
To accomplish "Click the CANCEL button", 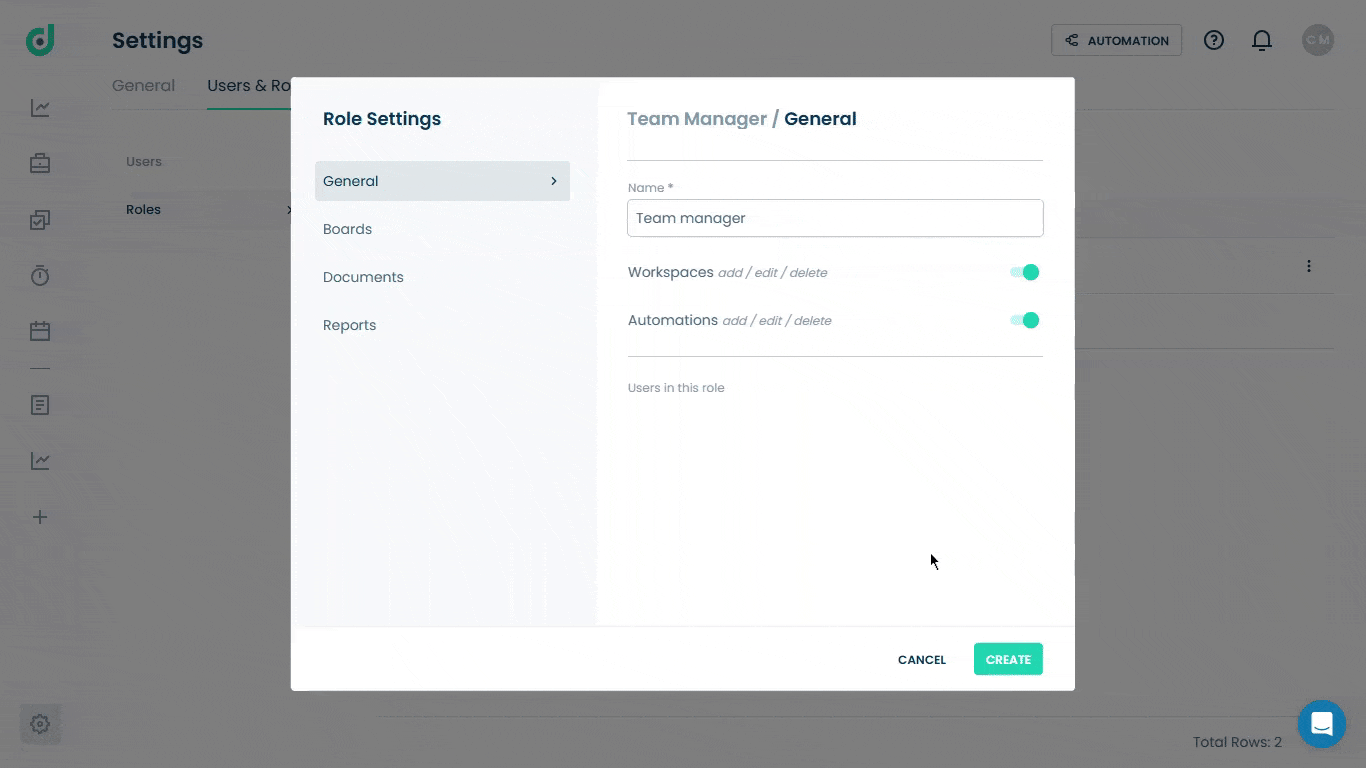I will click(x=922, y=659).
